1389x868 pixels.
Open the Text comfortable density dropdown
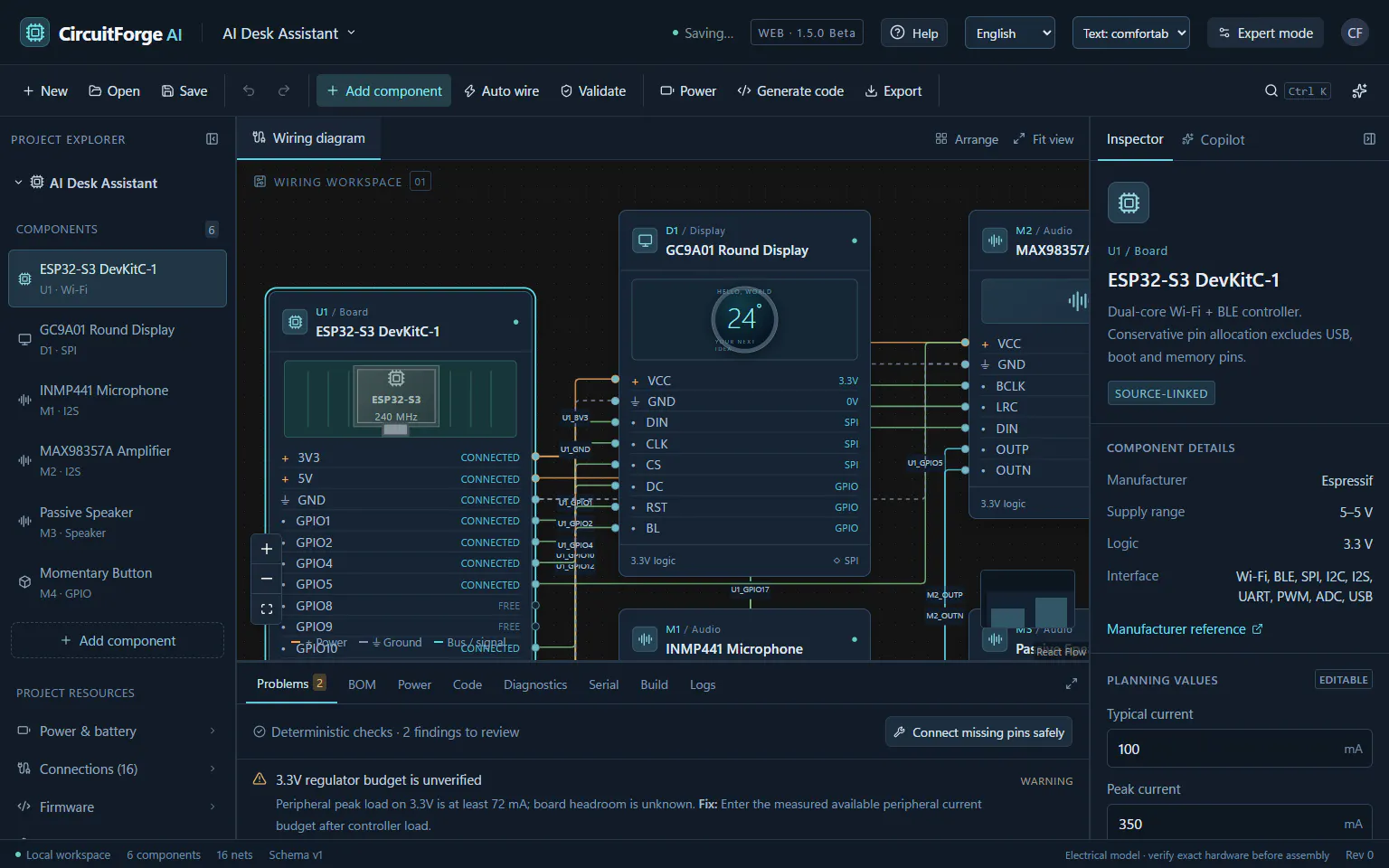point(1130,33)
